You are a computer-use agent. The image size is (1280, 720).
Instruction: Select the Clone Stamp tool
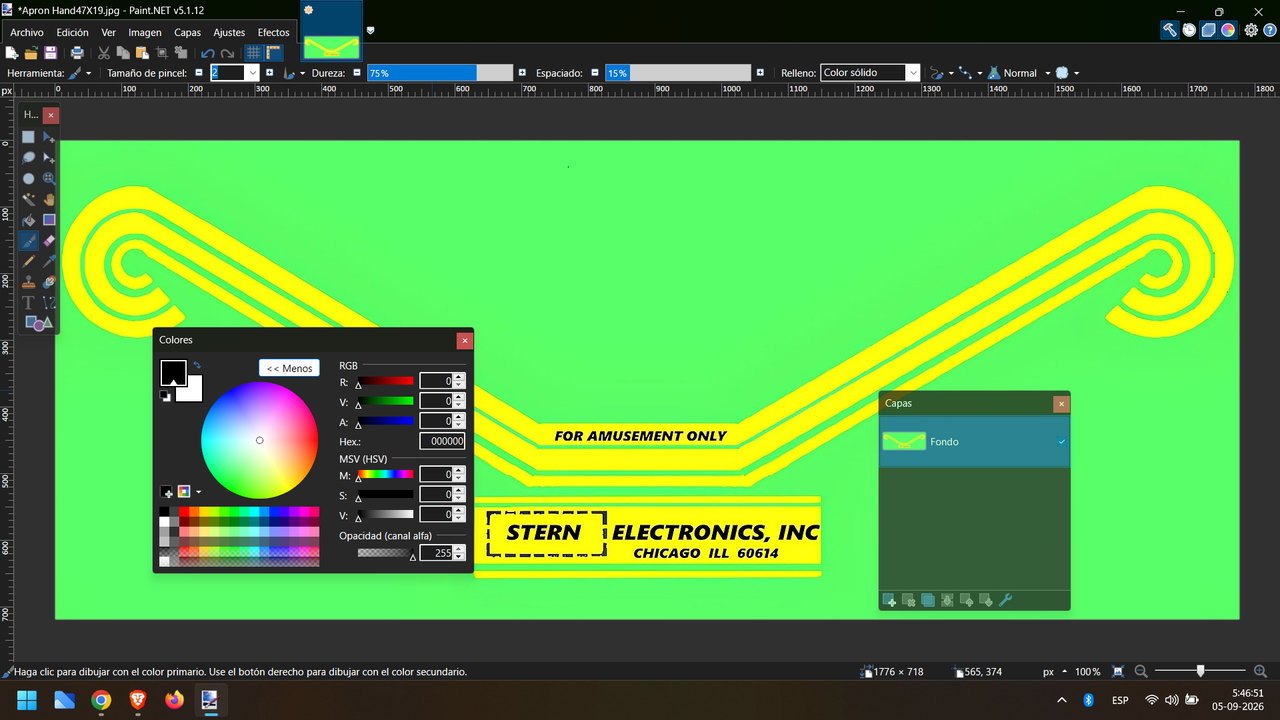pos(29,282)
